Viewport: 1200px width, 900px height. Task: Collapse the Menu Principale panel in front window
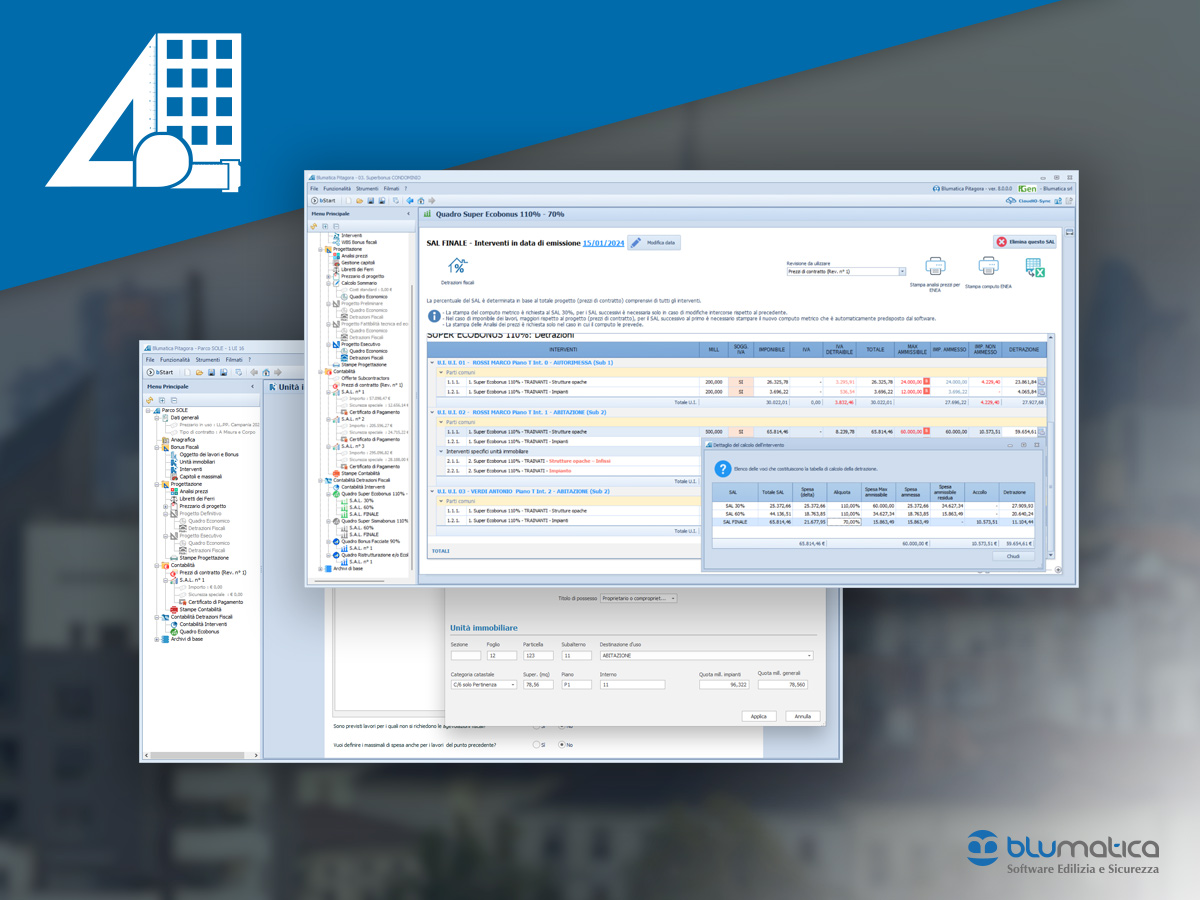[x=408, y=214]
